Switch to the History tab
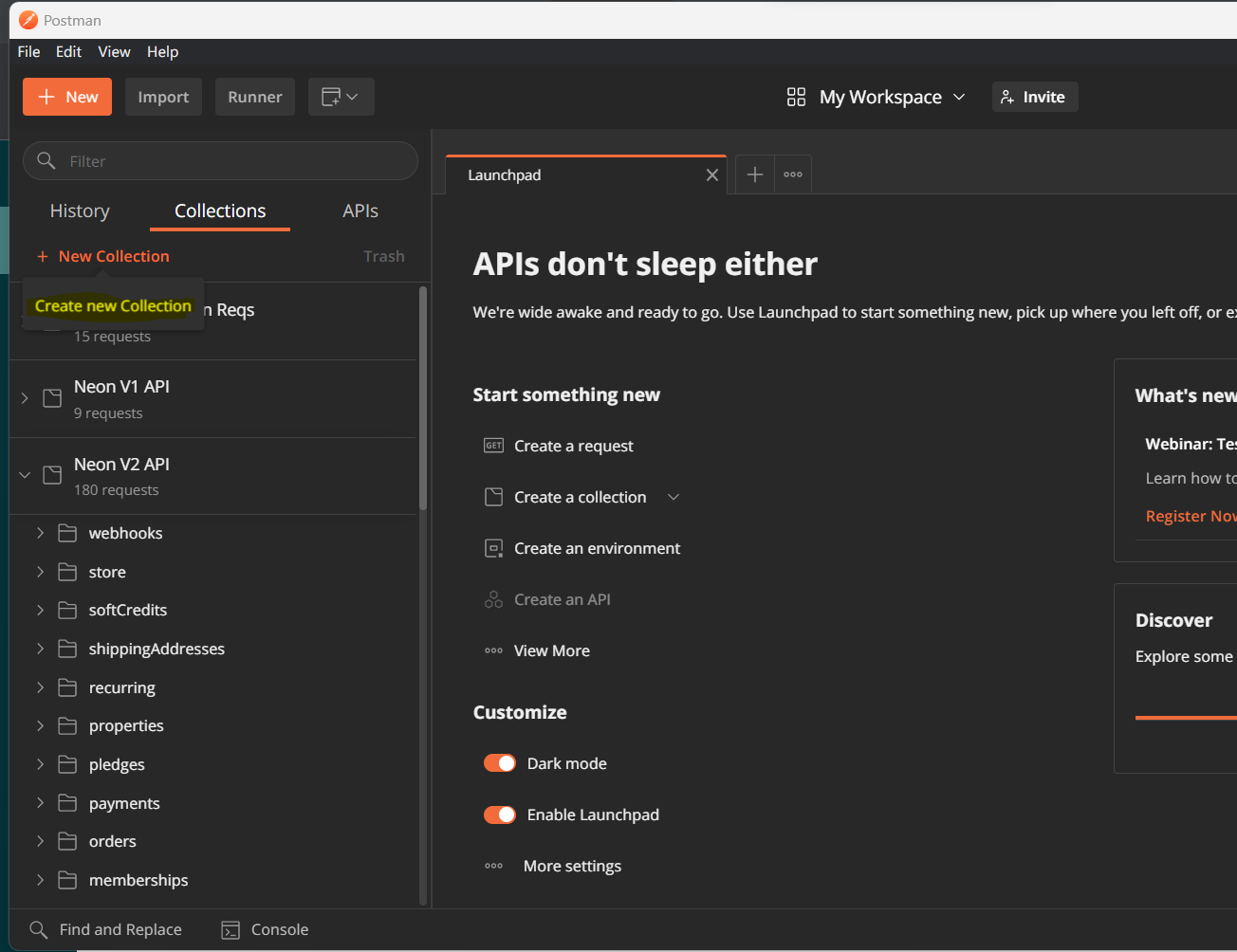The image size is (1237, 952). 80,211
